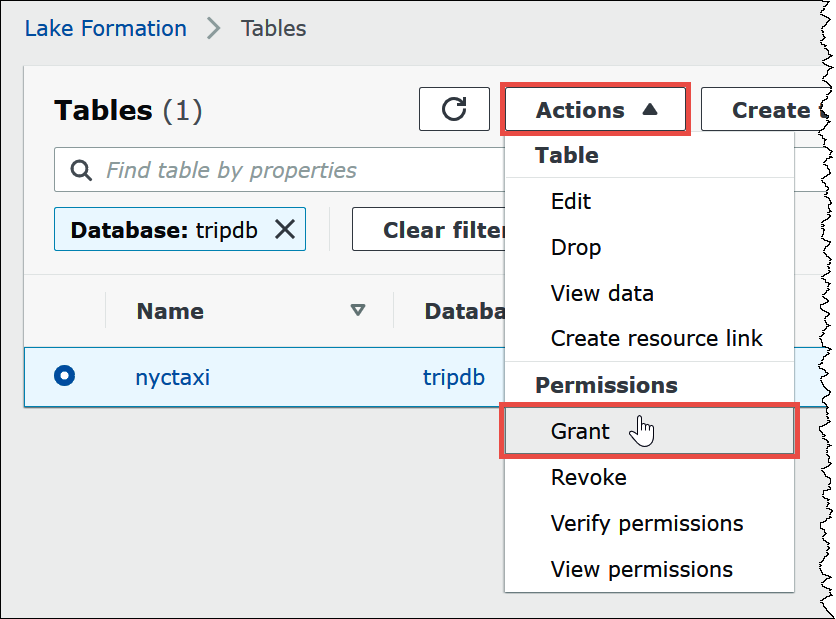Screen dimensions: 836x619
Task: Collapse the Actions dropdown menu
Action: pos(595,110)
